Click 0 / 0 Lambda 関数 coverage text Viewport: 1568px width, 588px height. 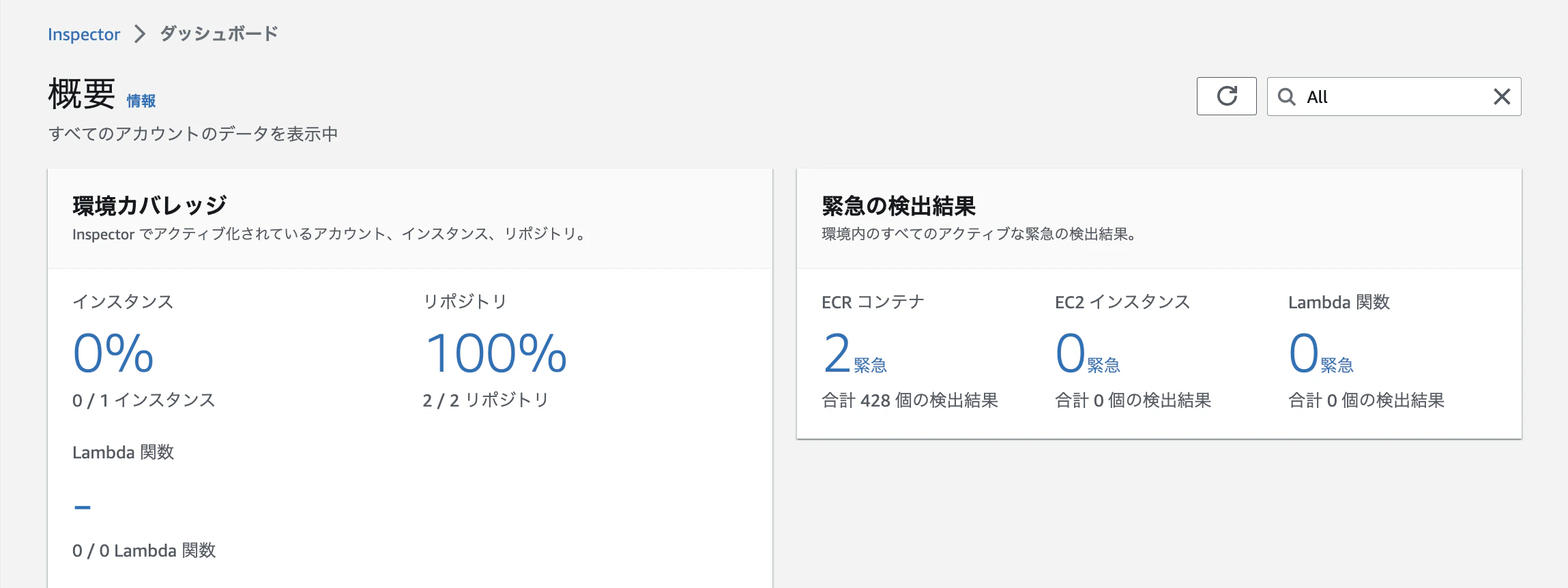pyautogui.click(x=143, y=550)
